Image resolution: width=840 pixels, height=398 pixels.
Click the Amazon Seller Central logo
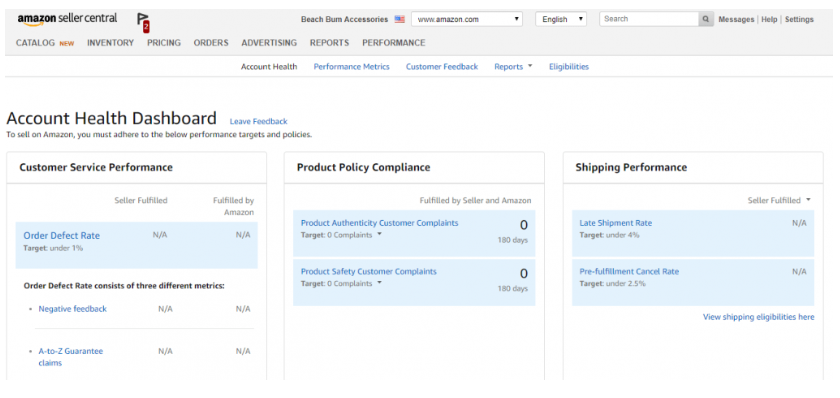tap(67, 19)
